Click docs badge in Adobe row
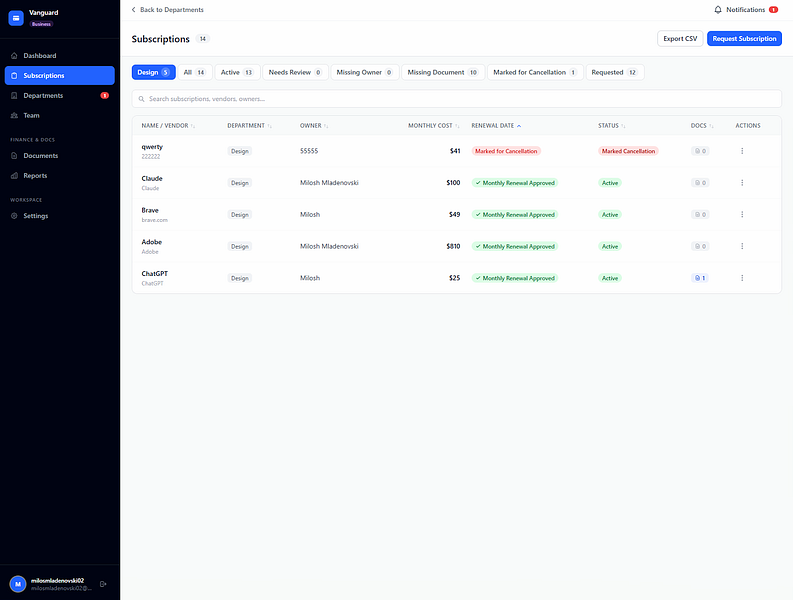Image resolution: width=793 pixels, height=600 pixels. (x=700, y=246)
